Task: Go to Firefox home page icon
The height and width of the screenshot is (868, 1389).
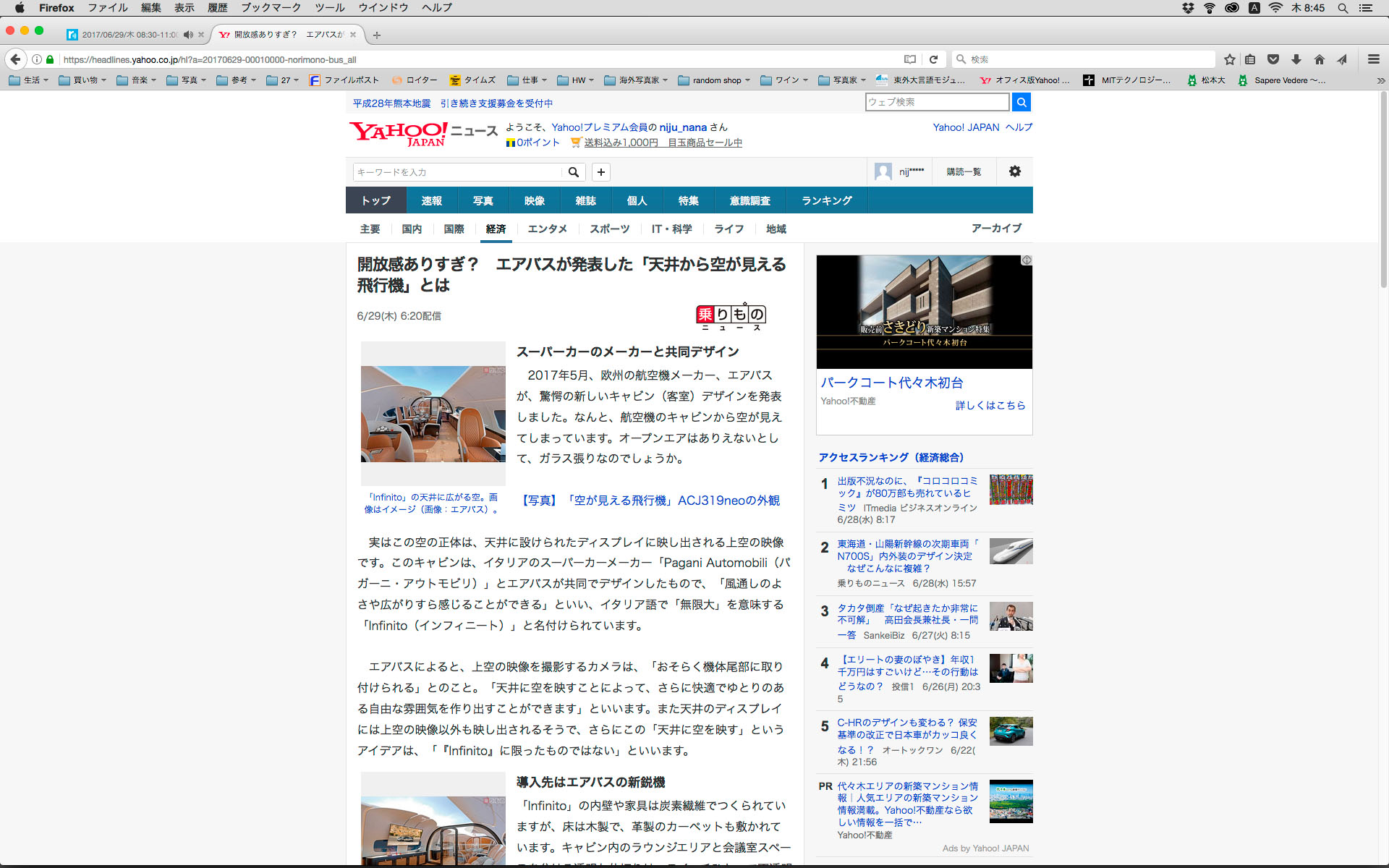Action: (x=1320, y=59)
